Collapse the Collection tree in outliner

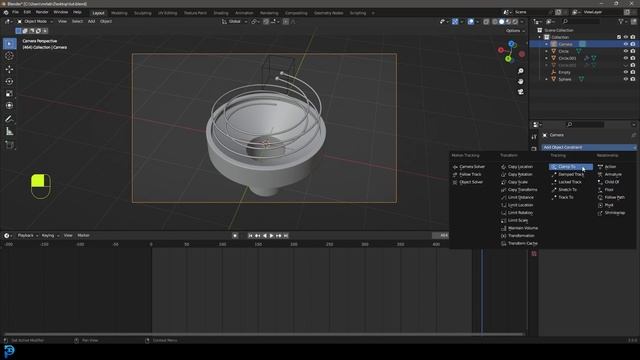pos(540,37)
